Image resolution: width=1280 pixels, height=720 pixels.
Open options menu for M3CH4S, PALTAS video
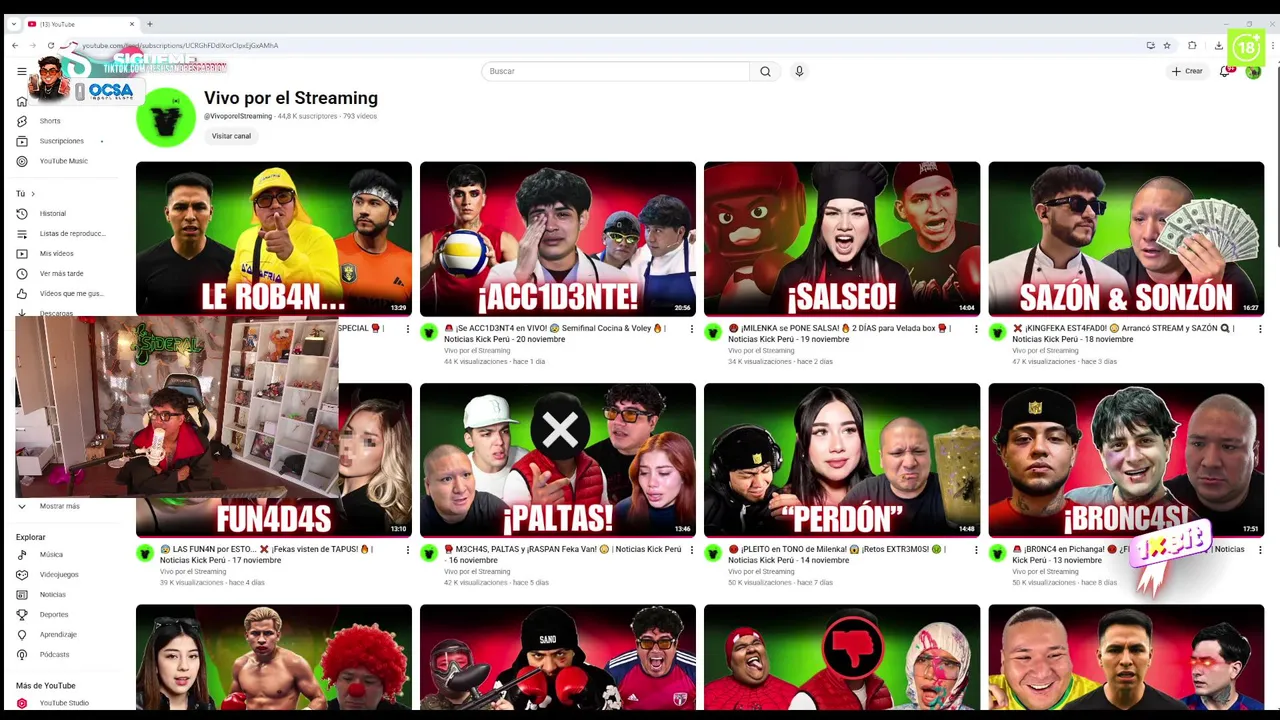point(691,549)
